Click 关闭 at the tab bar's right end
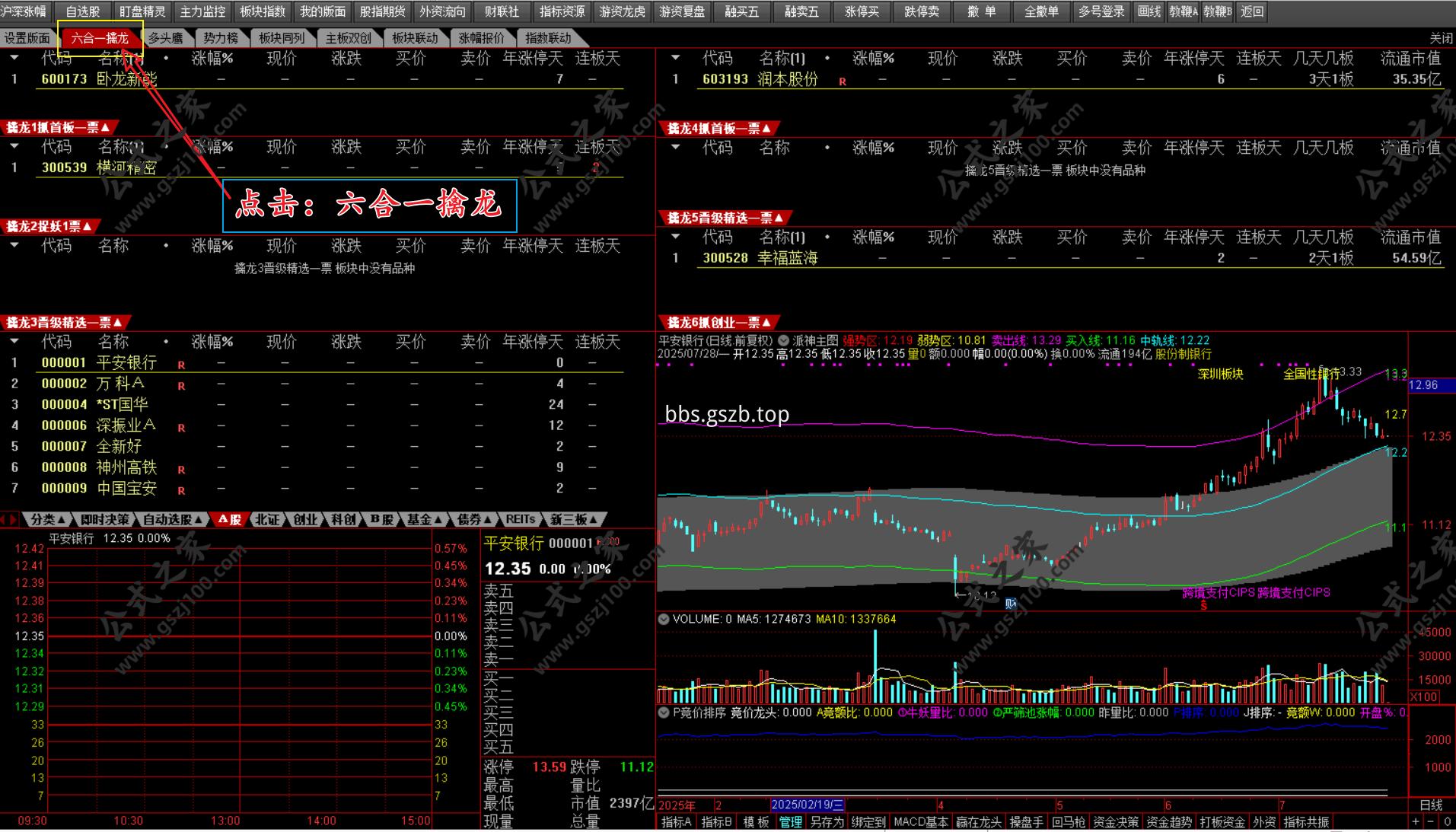This screenshot has width=1456, height=832. 1441,38
